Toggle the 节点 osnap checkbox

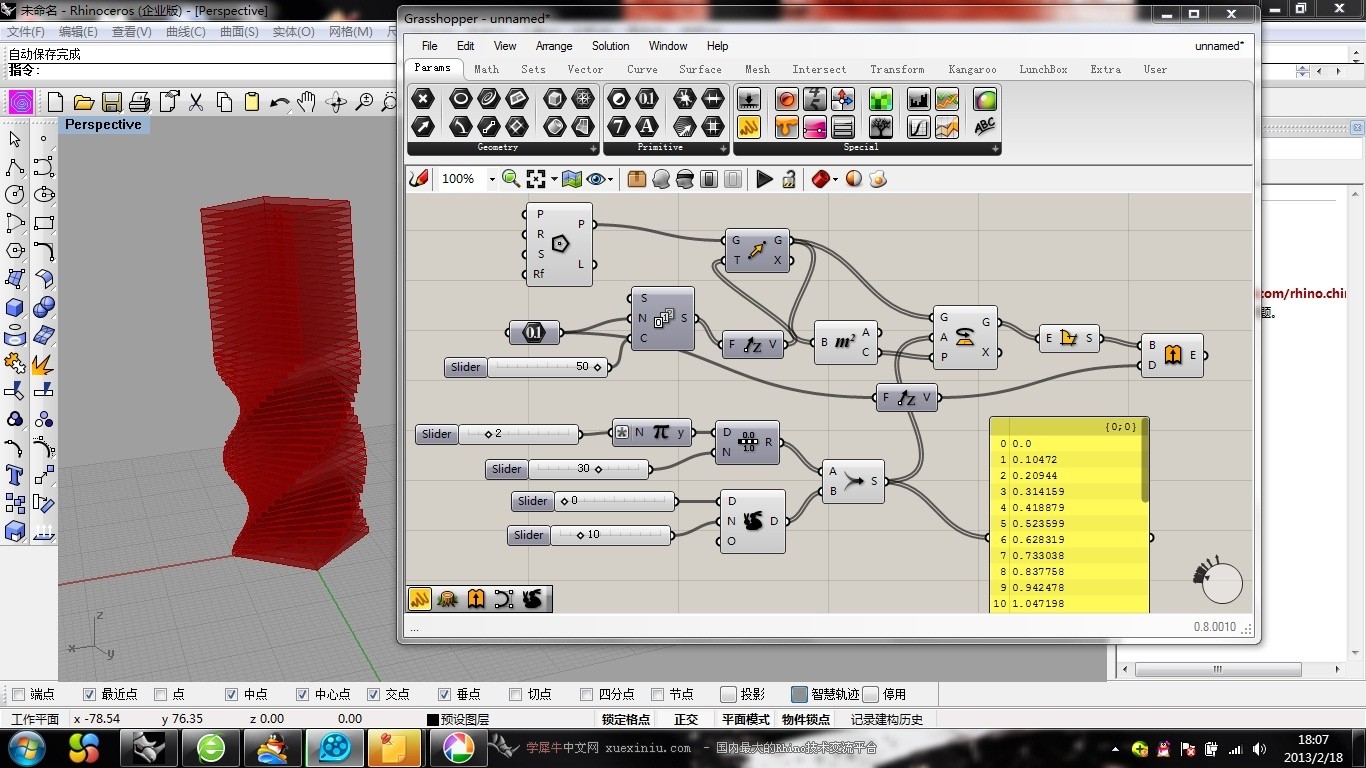[658, 694]
